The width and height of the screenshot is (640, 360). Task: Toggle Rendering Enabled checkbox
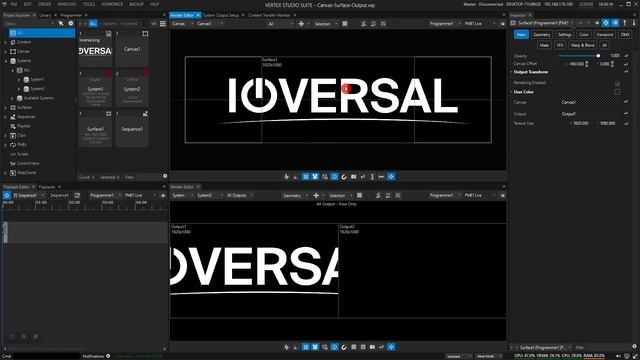(617, 83)
